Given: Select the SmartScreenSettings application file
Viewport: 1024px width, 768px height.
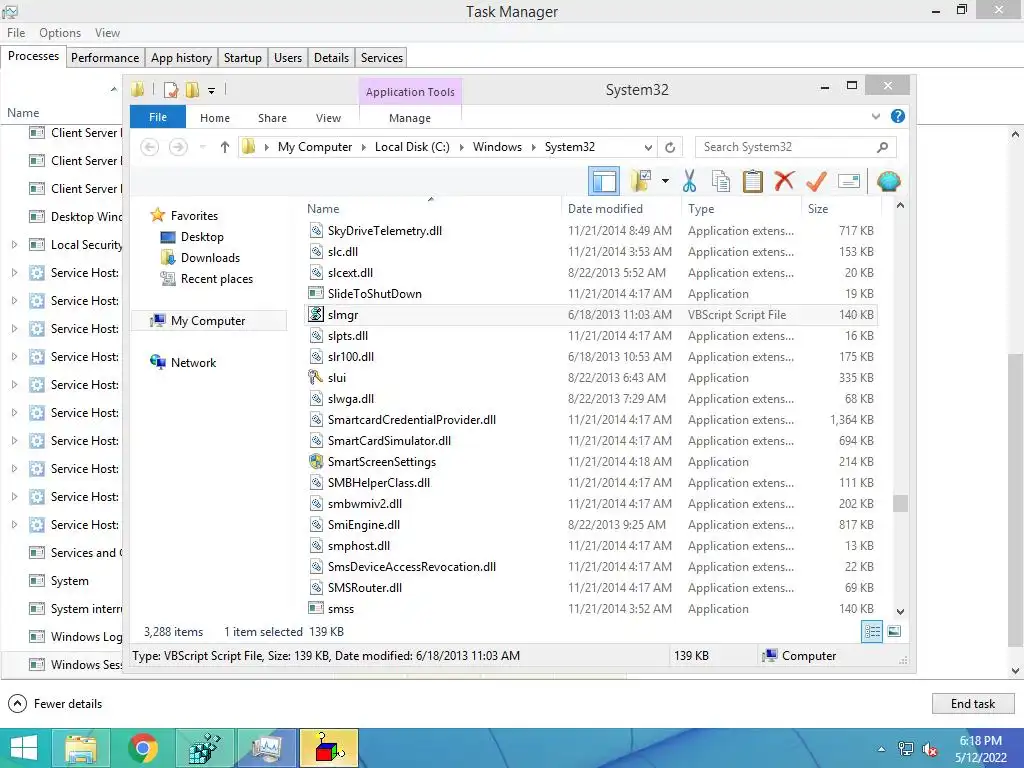Looking at the screenshot, I should 591,462.
